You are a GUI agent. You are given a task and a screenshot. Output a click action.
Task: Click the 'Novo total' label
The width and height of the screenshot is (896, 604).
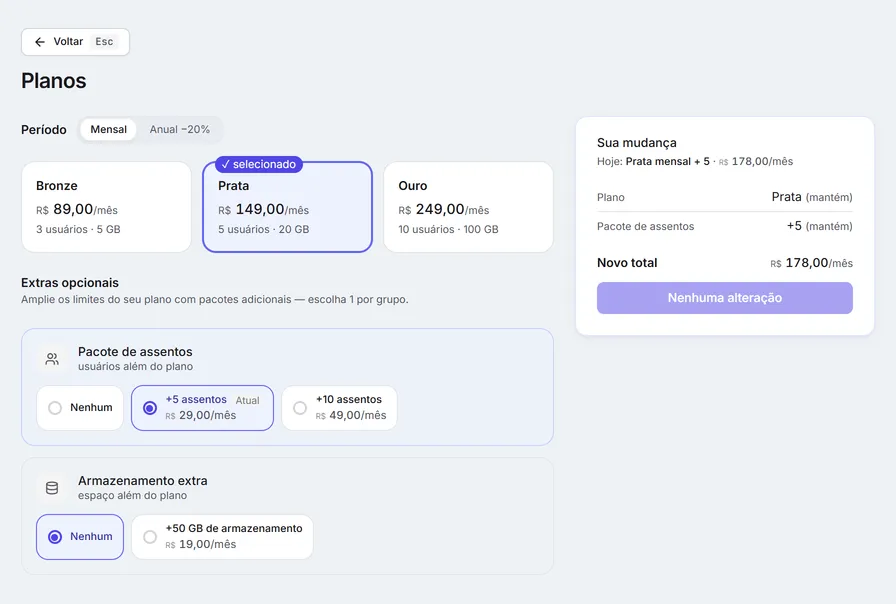point(627,263)
